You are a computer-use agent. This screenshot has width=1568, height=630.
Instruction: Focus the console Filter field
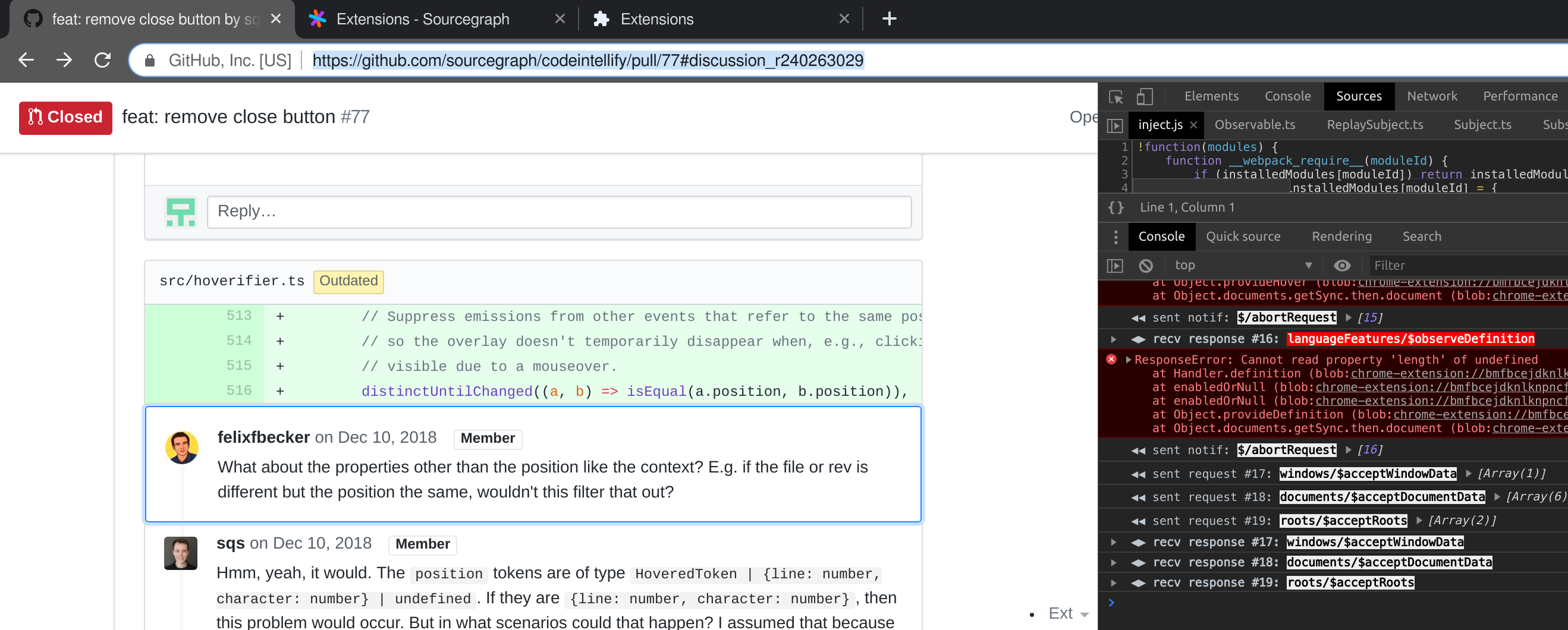[x=1468, y=266]
